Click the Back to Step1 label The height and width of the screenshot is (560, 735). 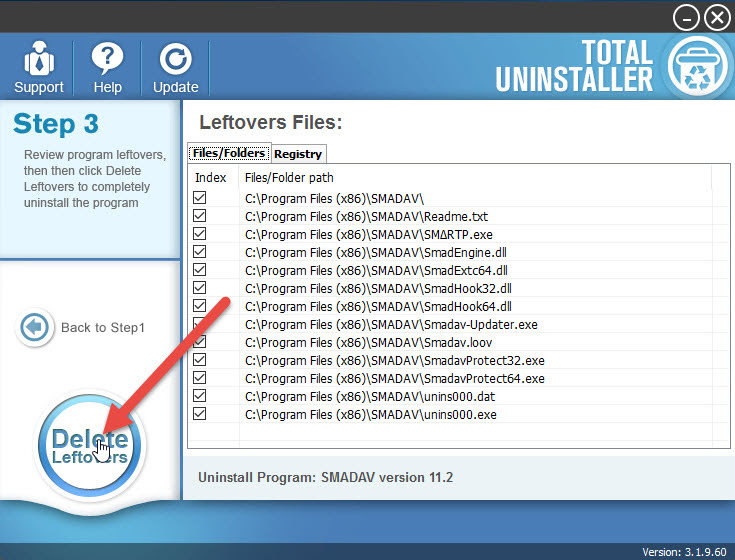pyautogui.click(x=103, y=328)
